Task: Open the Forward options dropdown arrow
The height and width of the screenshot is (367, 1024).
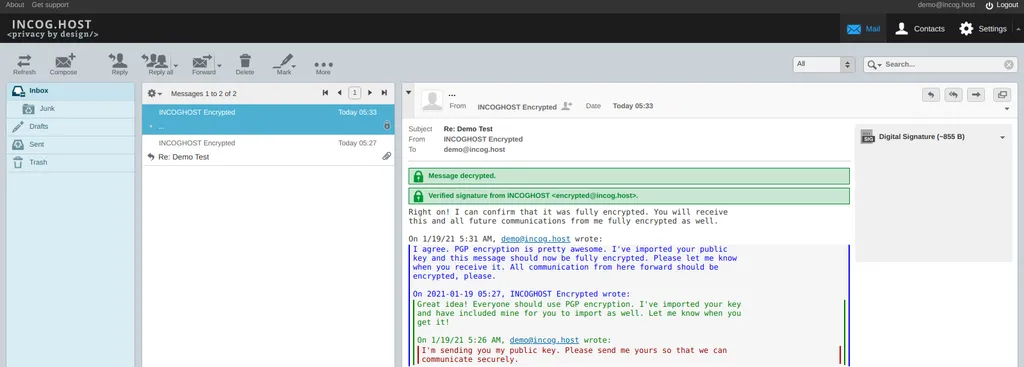Action: coord(219,65)
